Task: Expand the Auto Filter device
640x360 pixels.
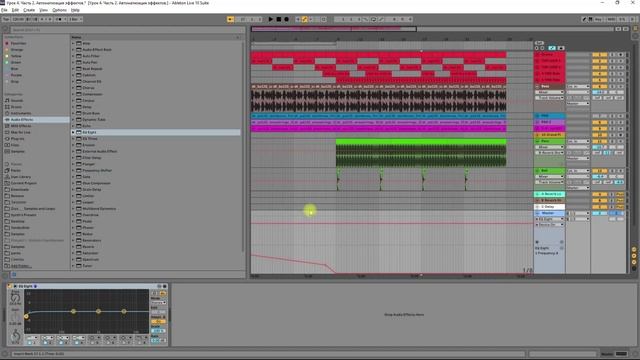Action: 73,56
